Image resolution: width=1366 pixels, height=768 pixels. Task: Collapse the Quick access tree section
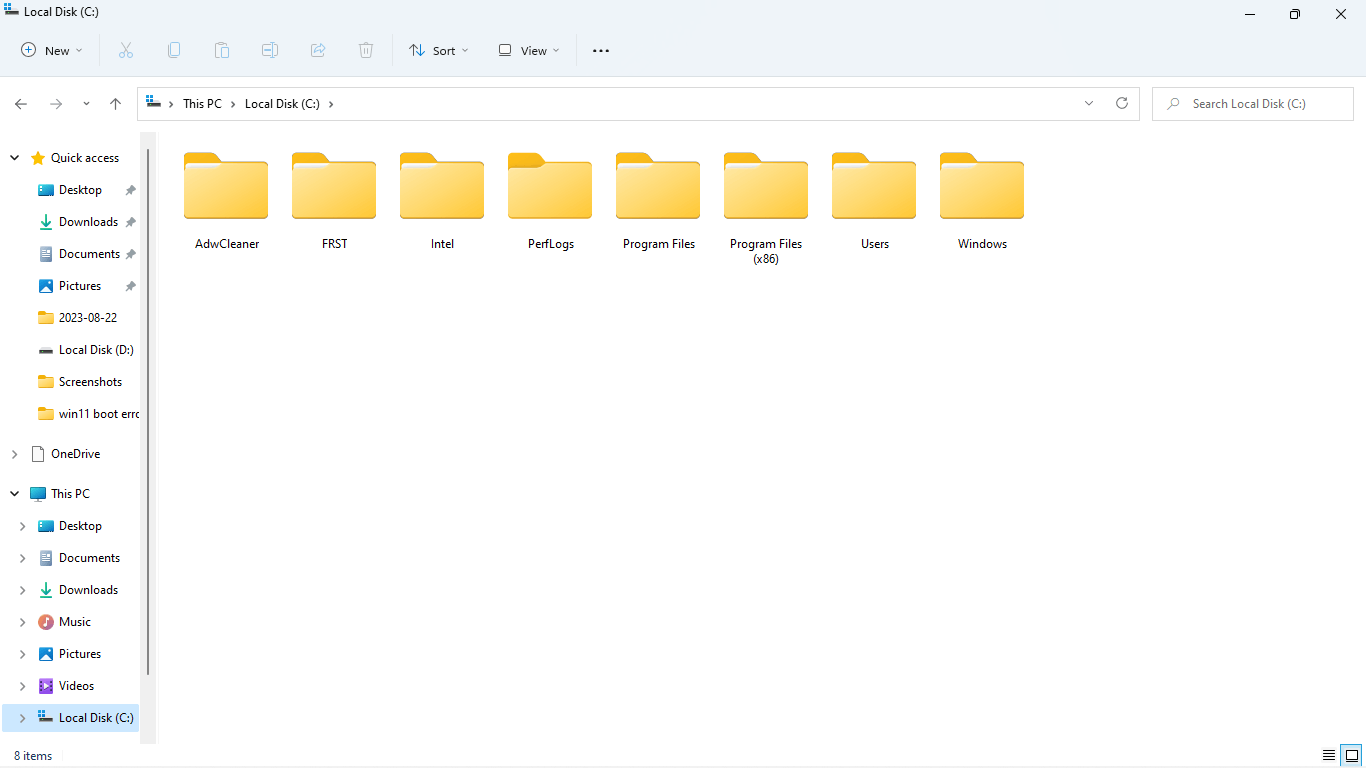(14, 158)
